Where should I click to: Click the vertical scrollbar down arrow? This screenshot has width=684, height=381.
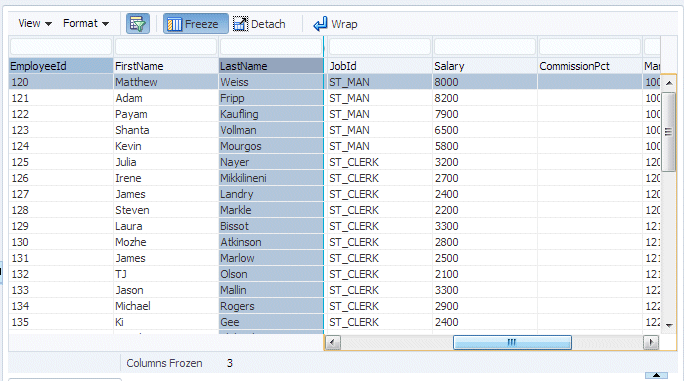pyautogui.click(x=669, y=325)
